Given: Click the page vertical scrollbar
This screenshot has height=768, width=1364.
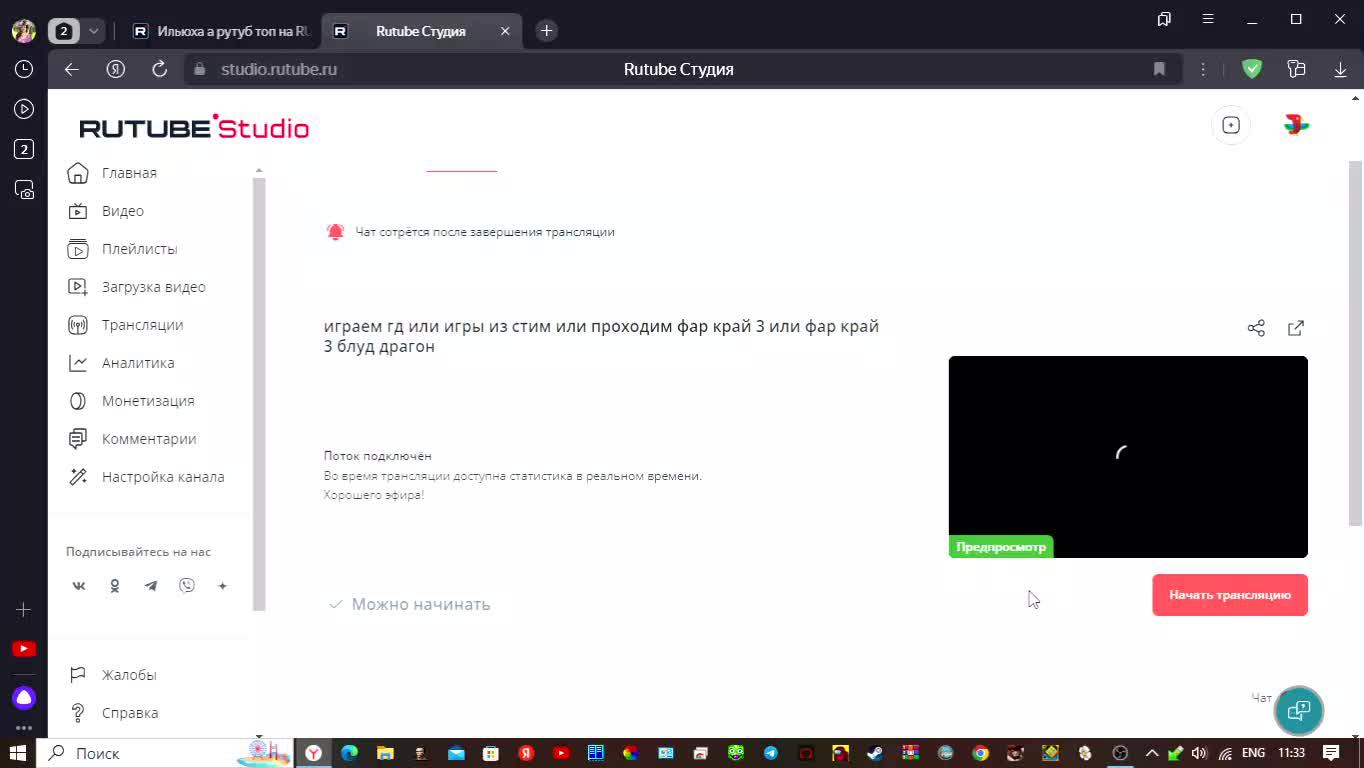Looking at the screenshot, I should click(x=1356, y=342).
